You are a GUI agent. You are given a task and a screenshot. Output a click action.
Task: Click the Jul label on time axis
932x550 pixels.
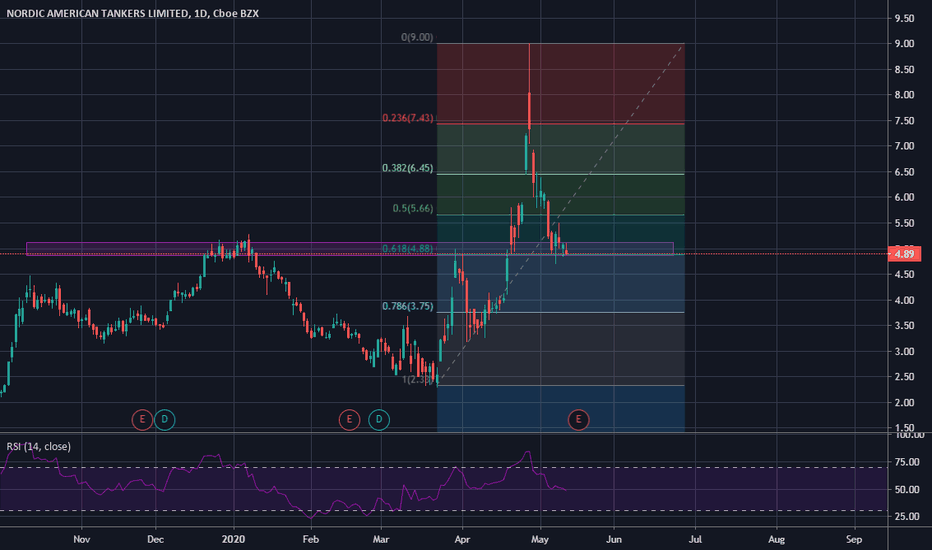[695, 539]
